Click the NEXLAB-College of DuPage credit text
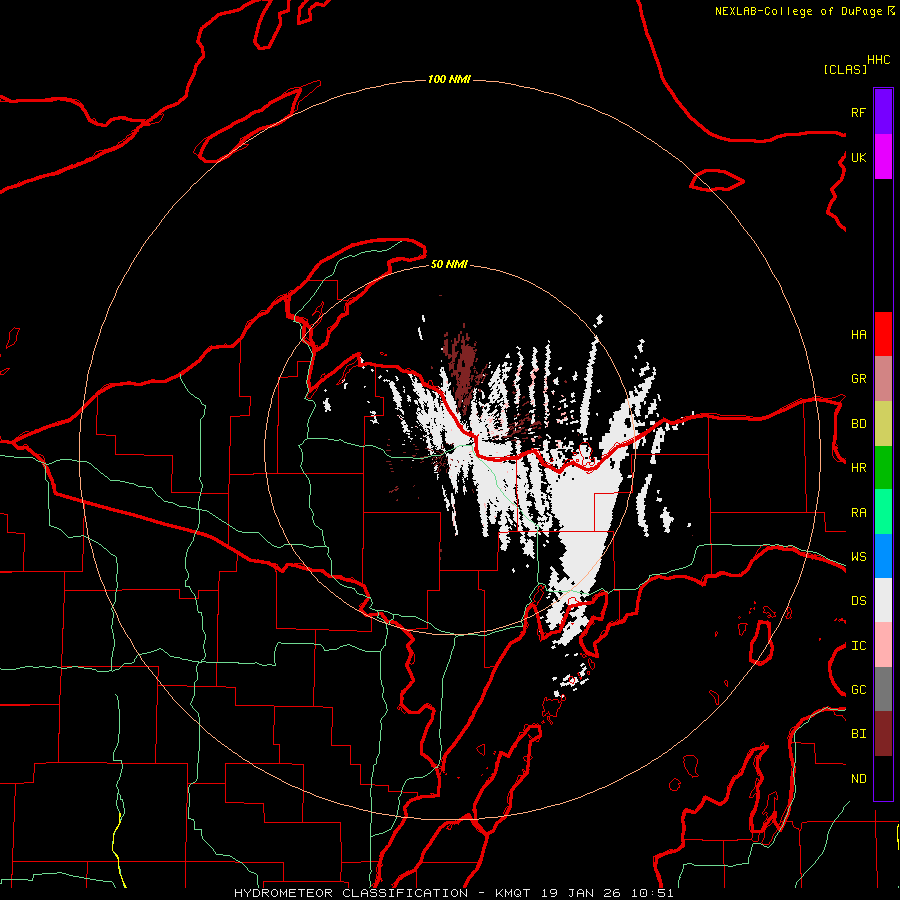The height and width of the screenshot is (900, 900). (798, 11)
